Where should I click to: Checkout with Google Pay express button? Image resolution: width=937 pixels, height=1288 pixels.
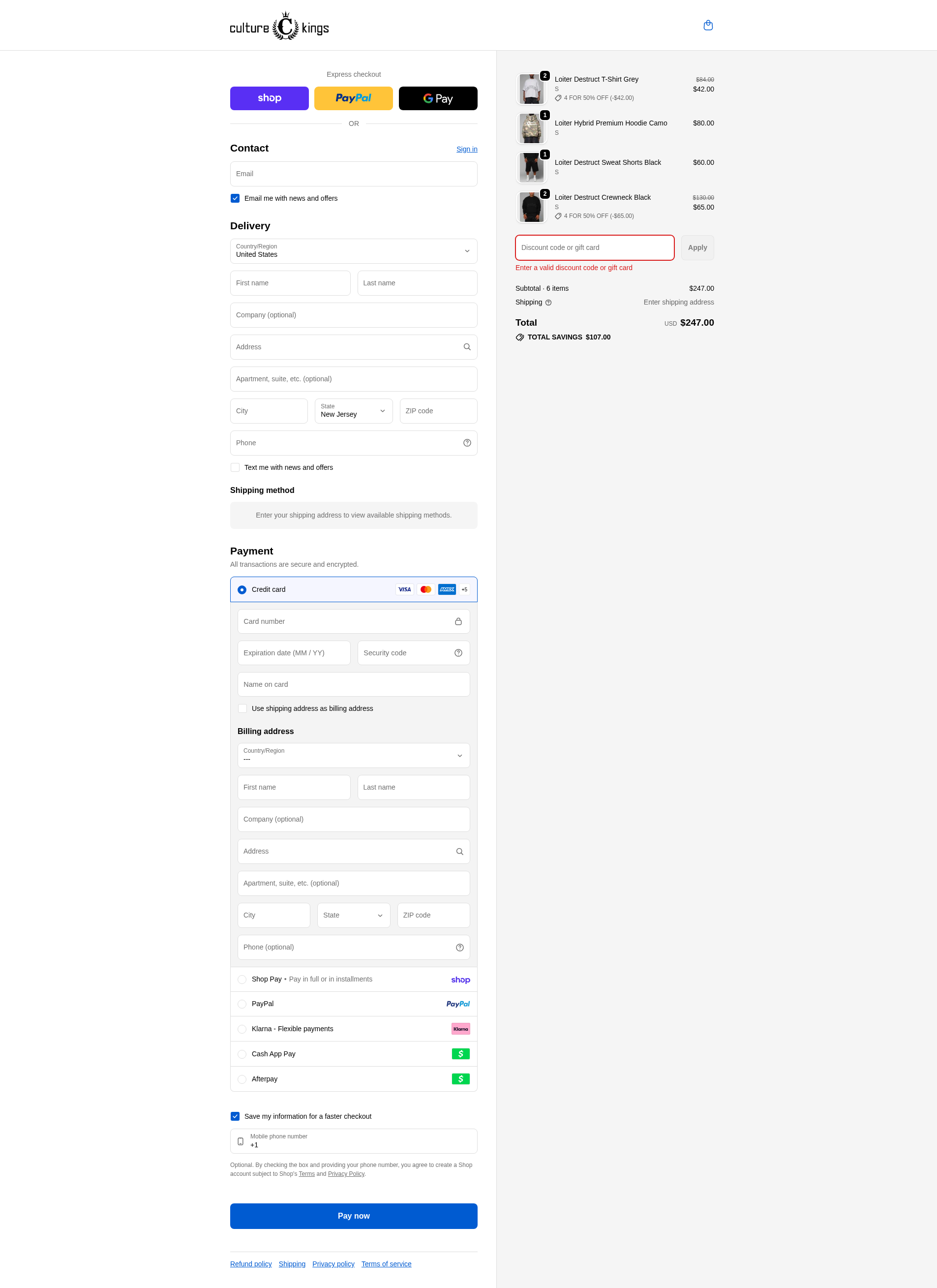click(438, 98)
